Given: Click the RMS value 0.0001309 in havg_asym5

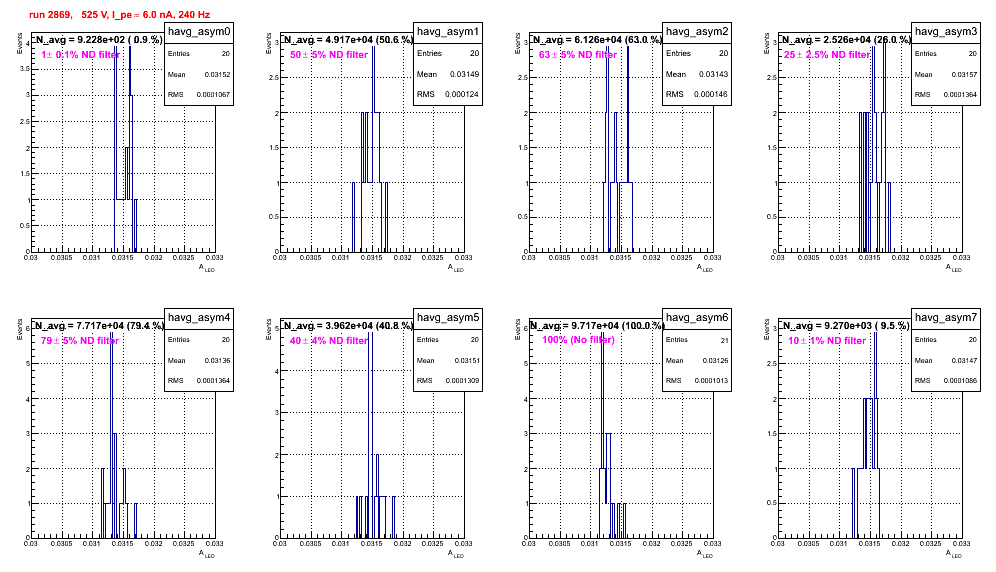Looking at the screenshot, I should point(462,381).
